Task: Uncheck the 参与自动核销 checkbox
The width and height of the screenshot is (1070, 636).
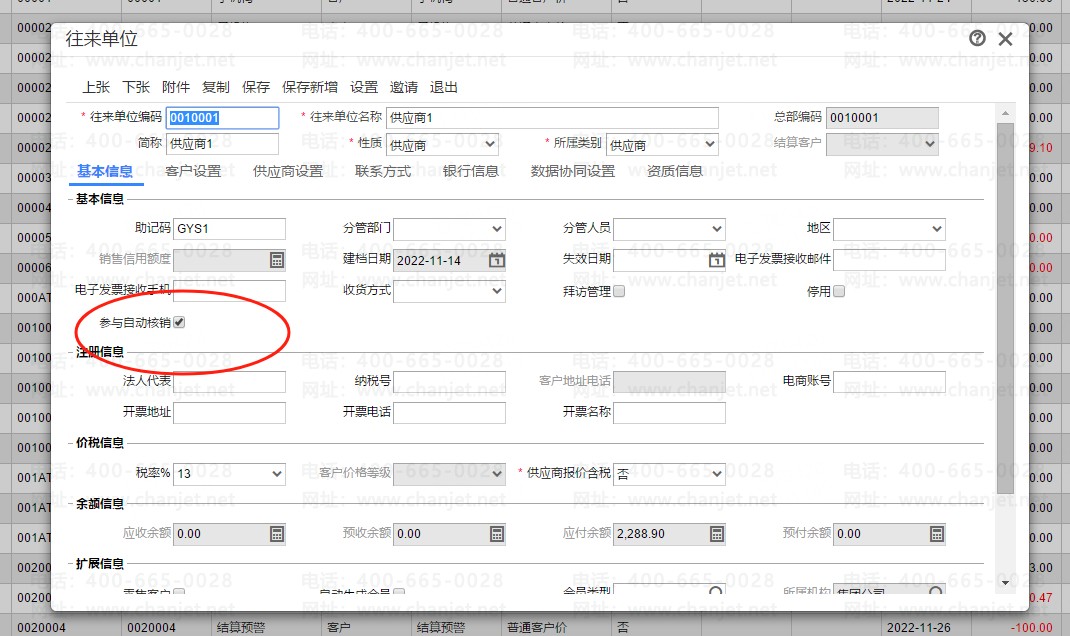Action: pyautogui.click(x=179, y=322)
